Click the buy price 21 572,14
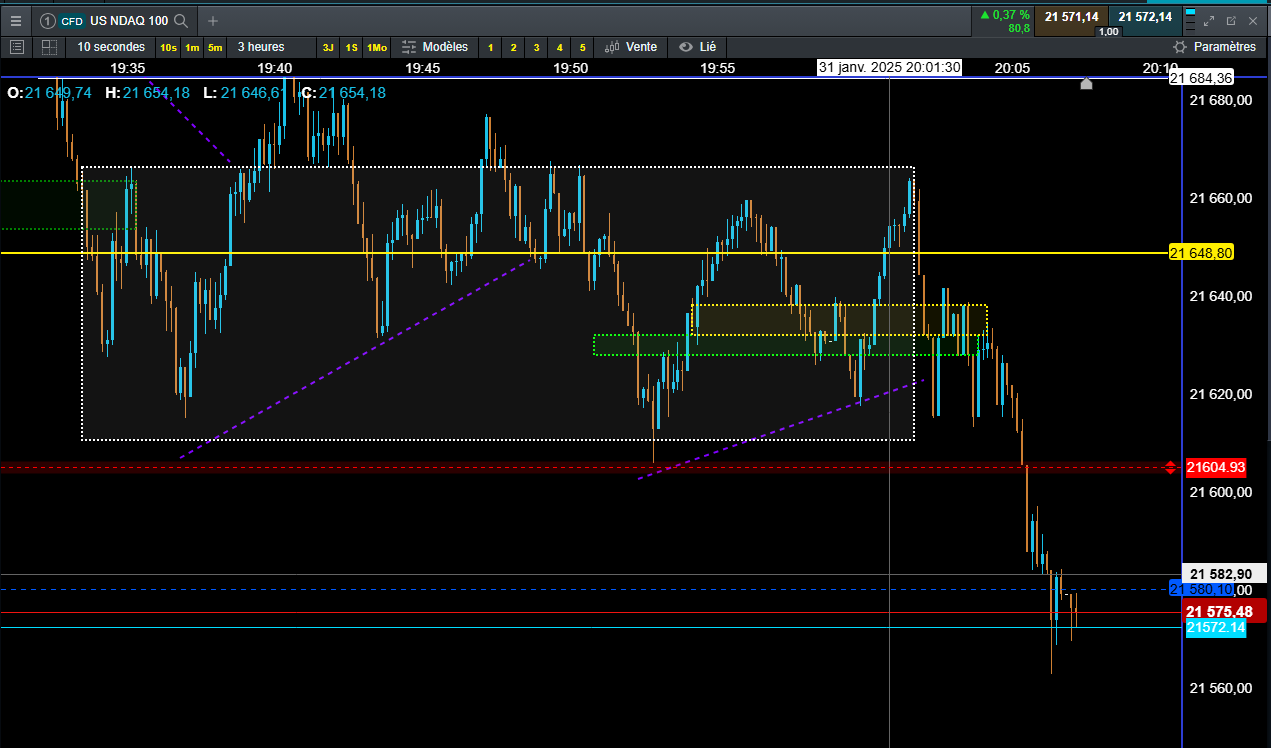This screenshot has height=748, width=1271. click(x=1146, y=16)
